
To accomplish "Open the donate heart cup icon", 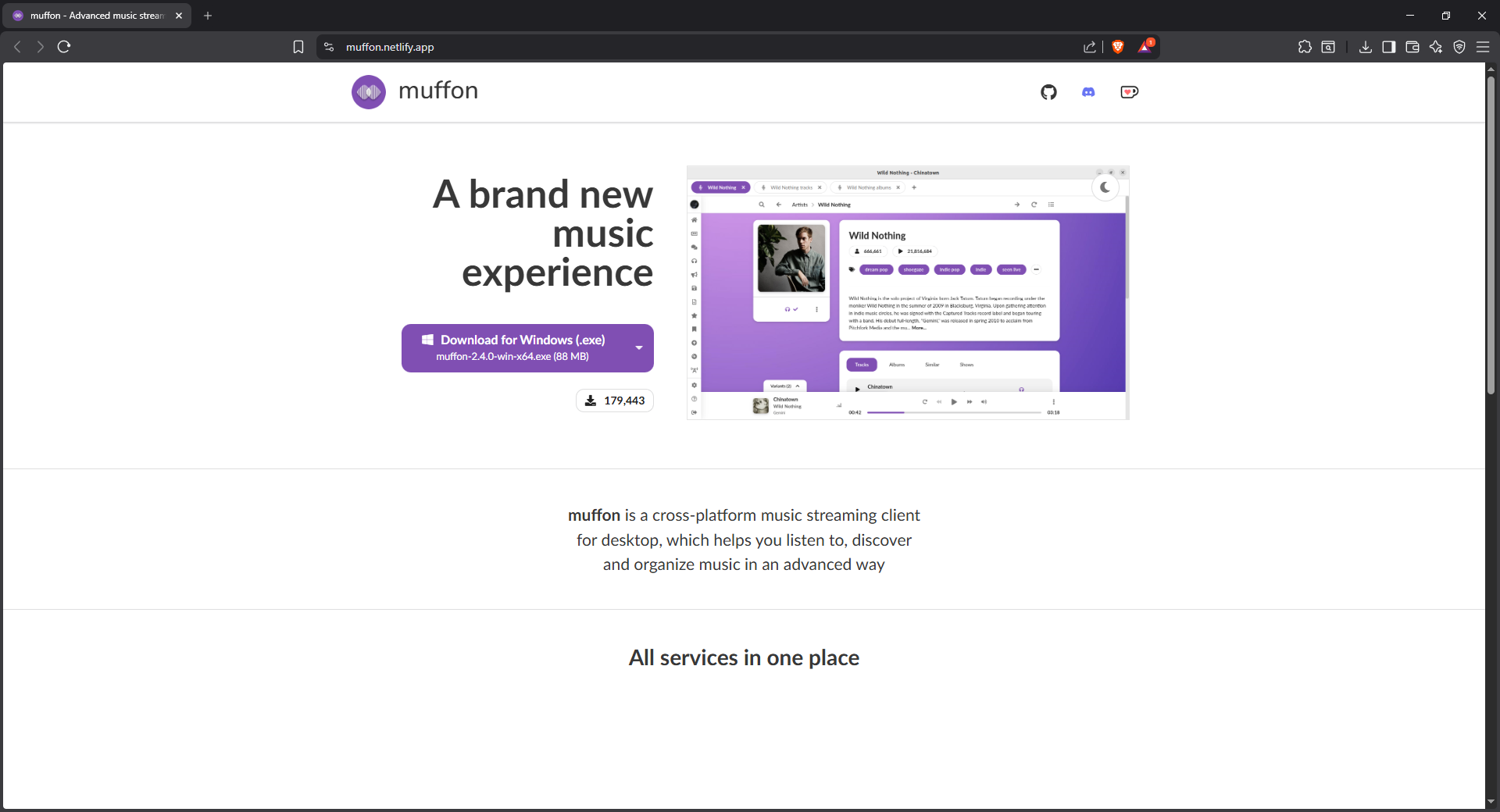I will pyautogui.click(x=1129, y=92).
